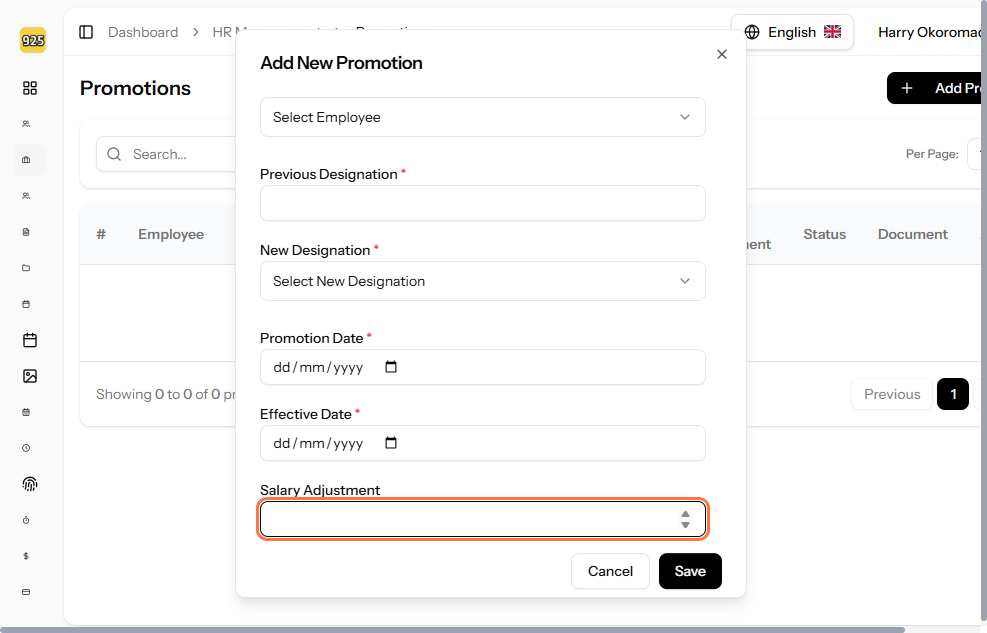
Task: Click the Salary Adjustment spinner arrows
Action: [685, 519]
